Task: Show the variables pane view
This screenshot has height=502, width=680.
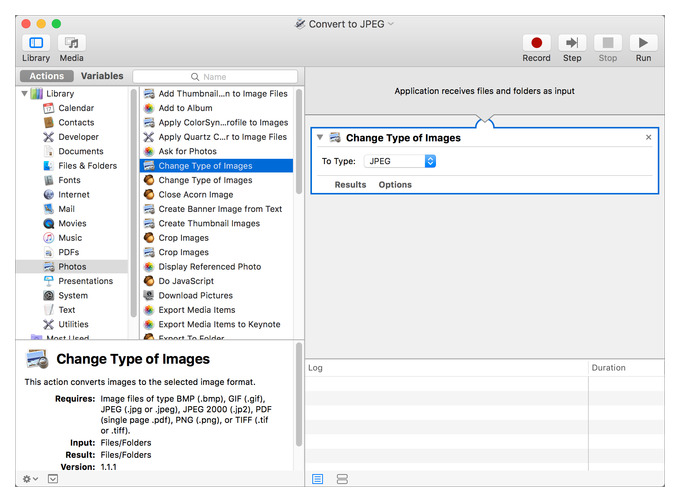Action: click(342, 479)
